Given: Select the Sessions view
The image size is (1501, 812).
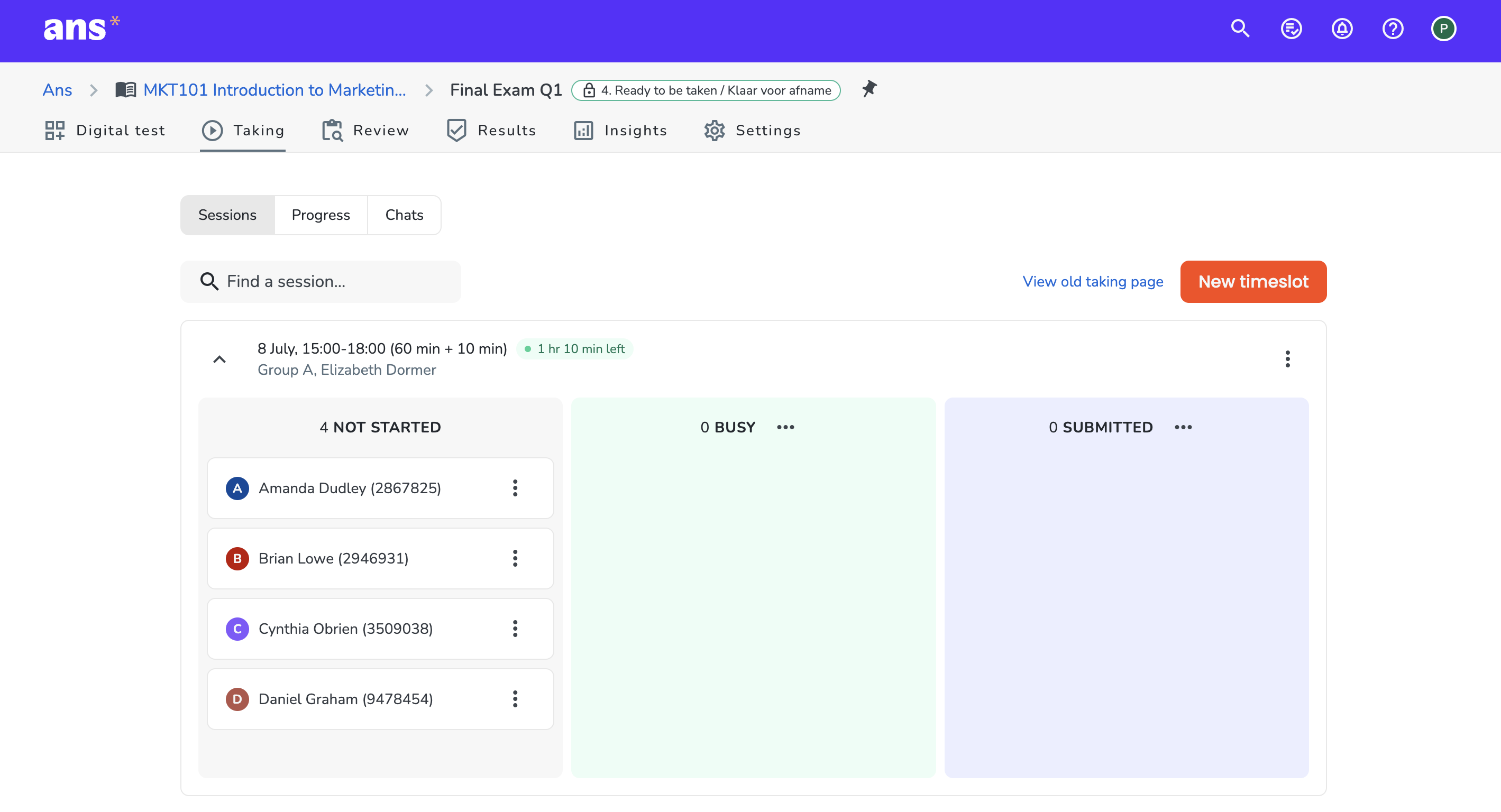Looking at the screenshot, I should (x=227, y=215).
